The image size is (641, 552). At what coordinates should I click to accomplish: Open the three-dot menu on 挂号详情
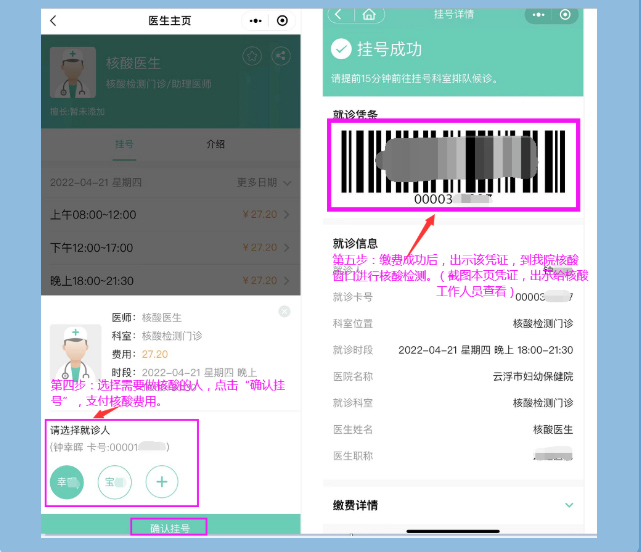click(538, 15)
